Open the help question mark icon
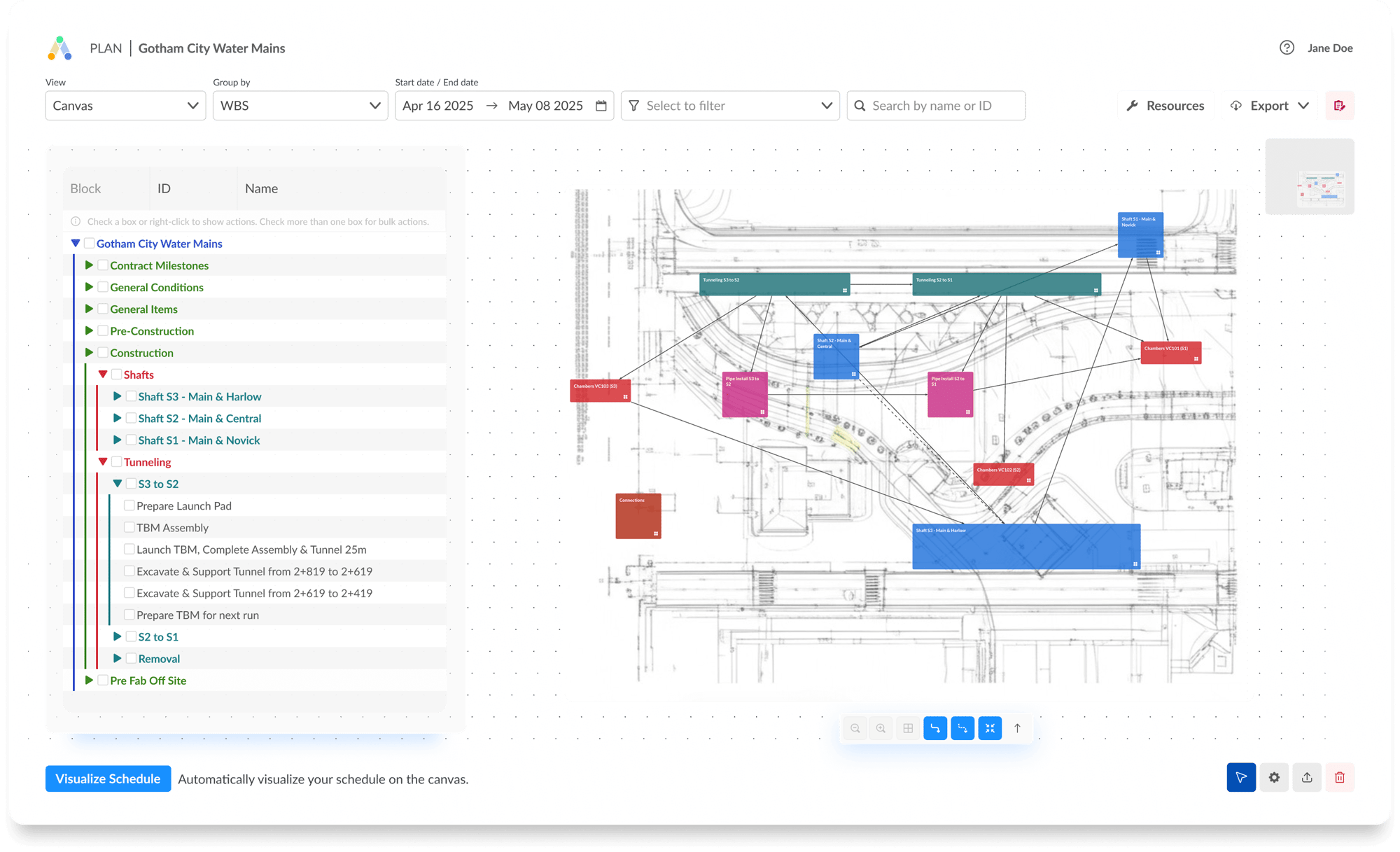 tap(1287, 48)
